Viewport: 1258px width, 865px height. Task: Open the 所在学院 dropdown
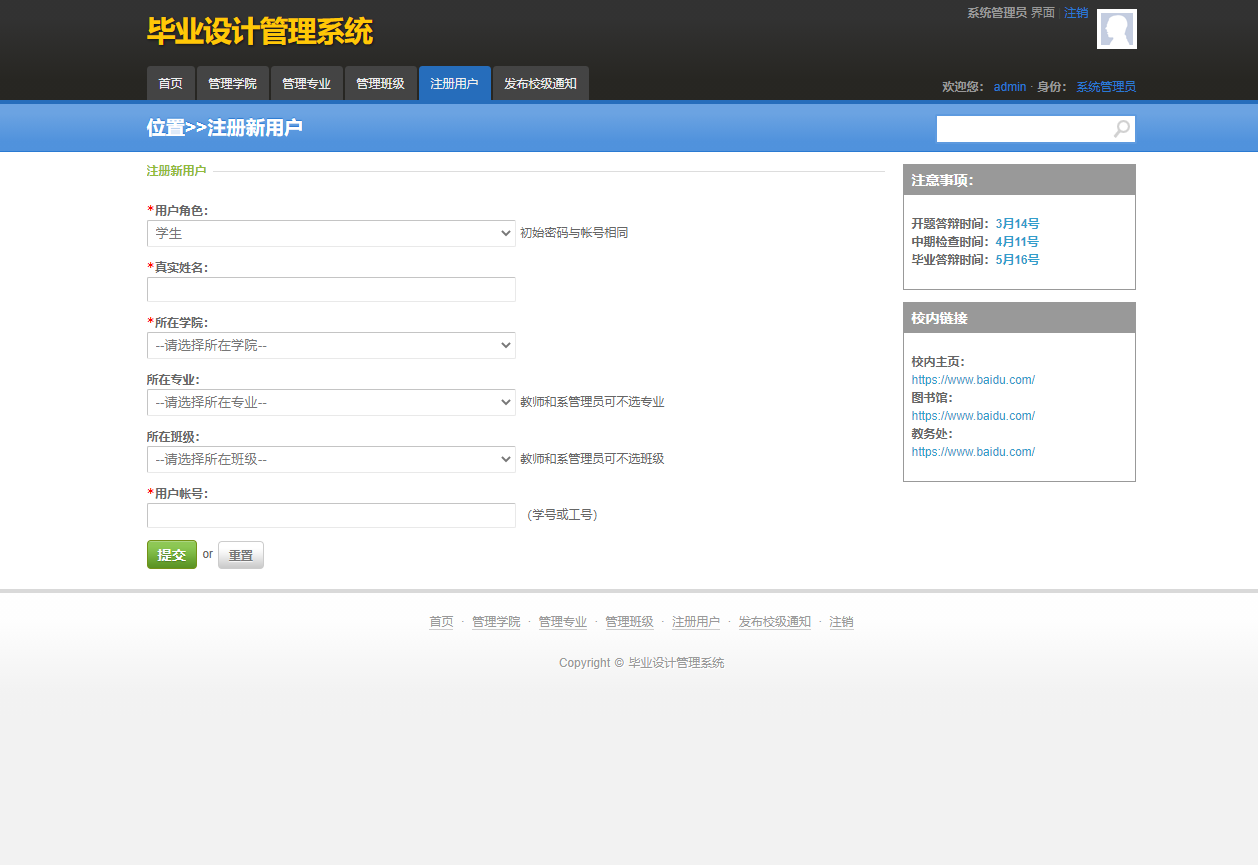(330, 344)
